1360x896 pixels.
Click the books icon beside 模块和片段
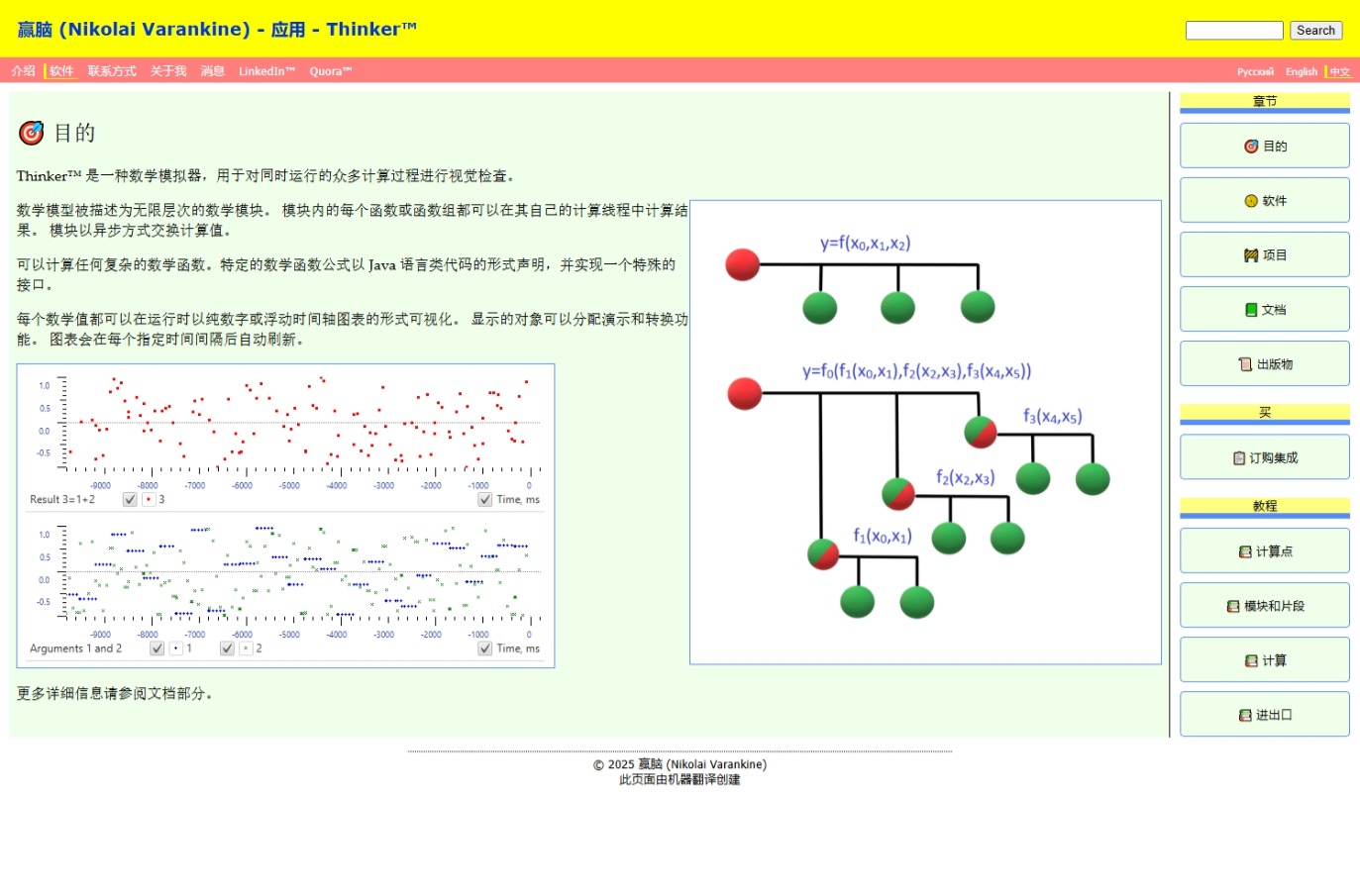[1233, 607]
